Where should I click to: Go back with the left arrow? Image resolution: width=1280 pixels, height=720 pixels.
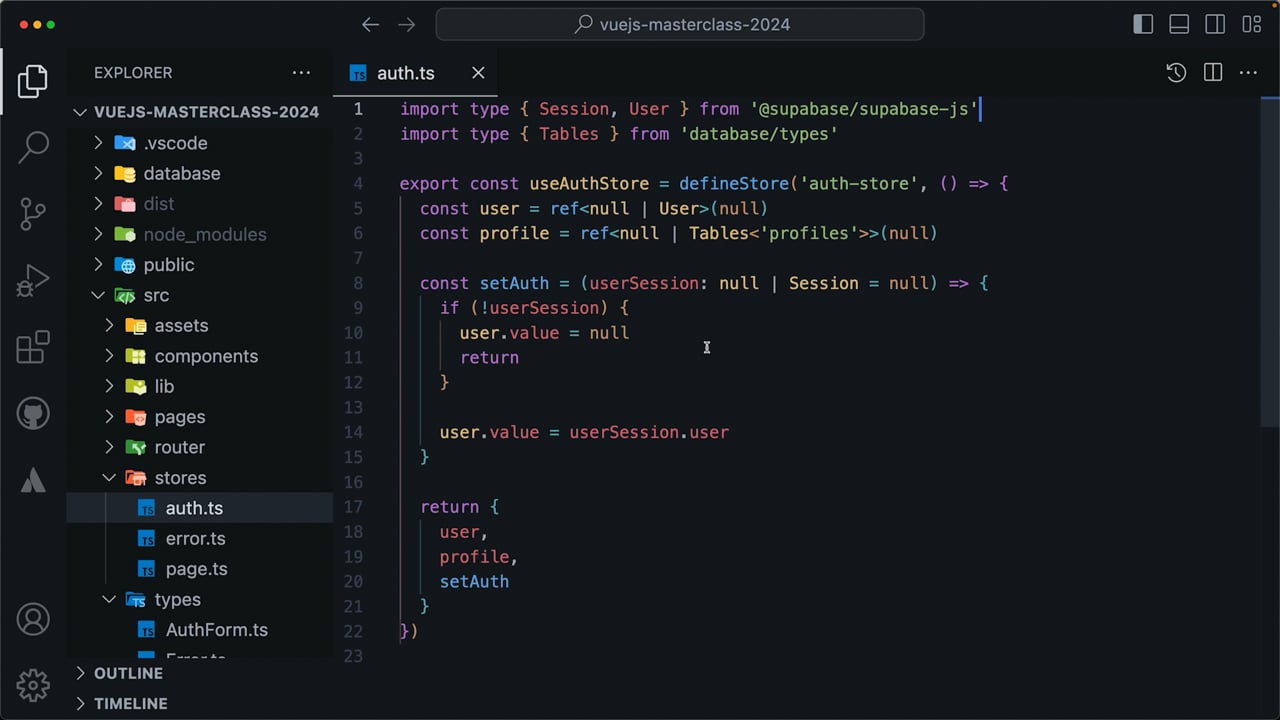pyautogui.click(x=370, y=24)
